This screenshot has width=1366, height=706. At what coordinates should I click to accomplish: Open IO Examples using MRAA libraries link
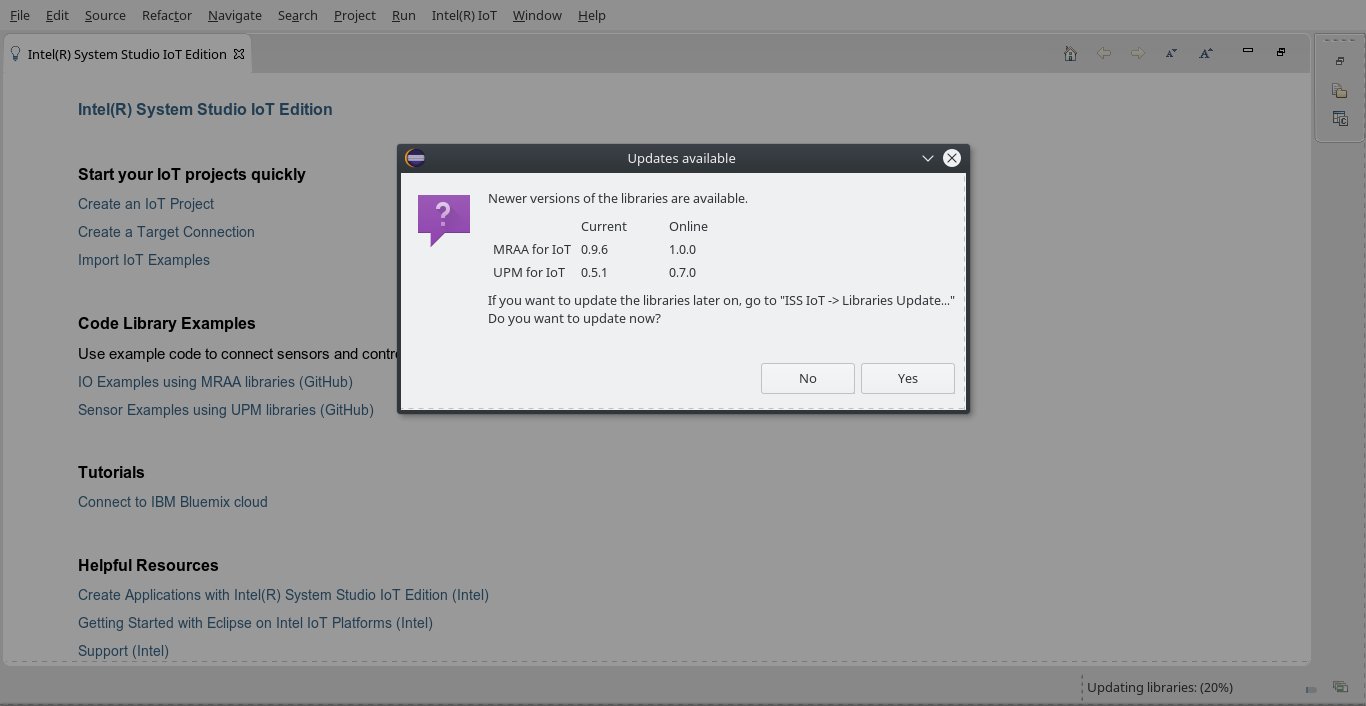[x=215, y=382]
